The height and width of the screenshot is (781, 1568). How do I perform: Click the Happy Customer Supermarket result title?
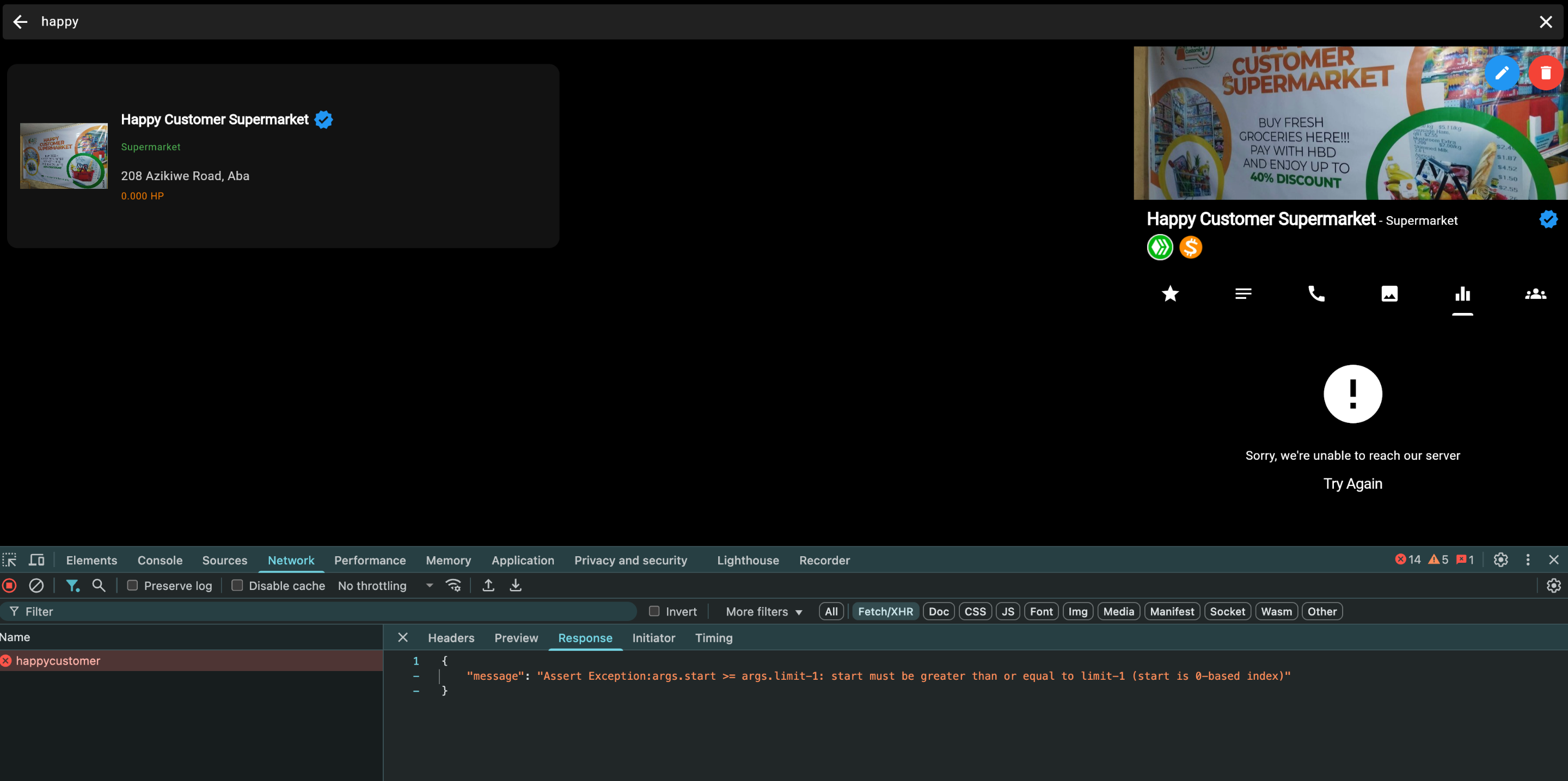point(215,120)
